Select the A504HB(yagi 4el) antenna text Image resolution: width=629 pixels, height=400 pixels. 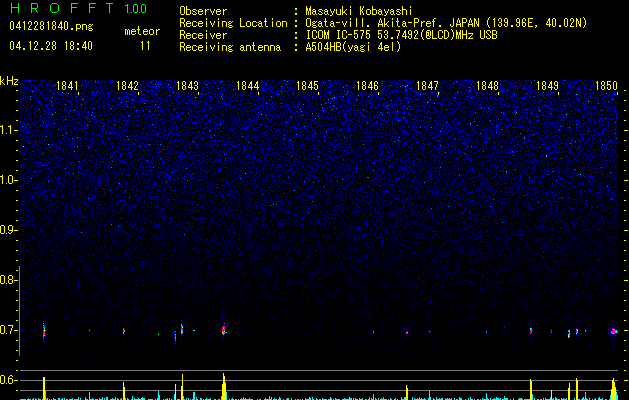point(353,47)
